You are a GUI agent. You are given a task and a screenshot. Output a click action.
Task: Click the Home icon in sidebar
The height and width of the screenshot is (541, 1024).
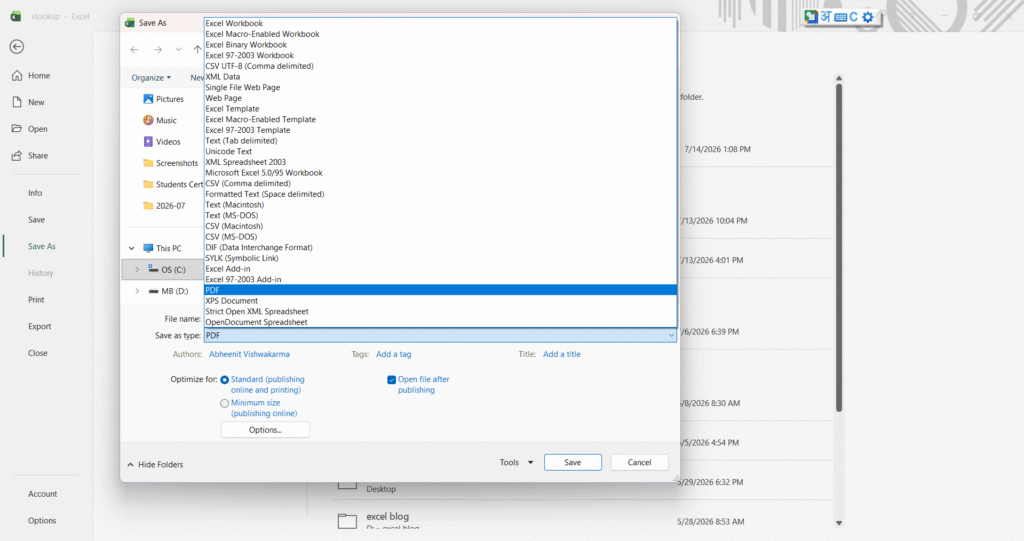(x=17, y=76)
